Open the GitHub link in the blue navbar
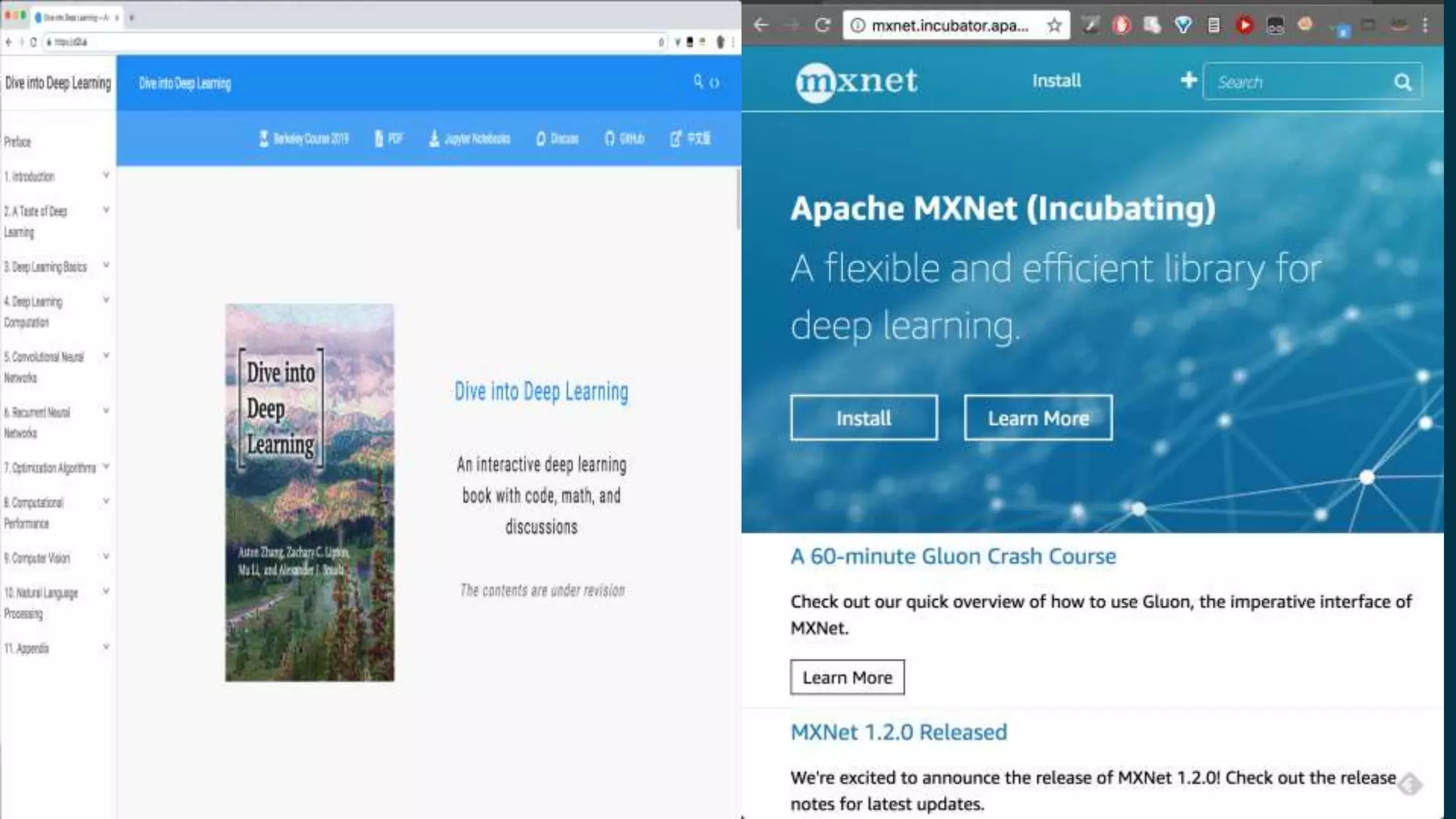Image resolution: width=1456 pixels, height=819 pixels. point(624,139)
